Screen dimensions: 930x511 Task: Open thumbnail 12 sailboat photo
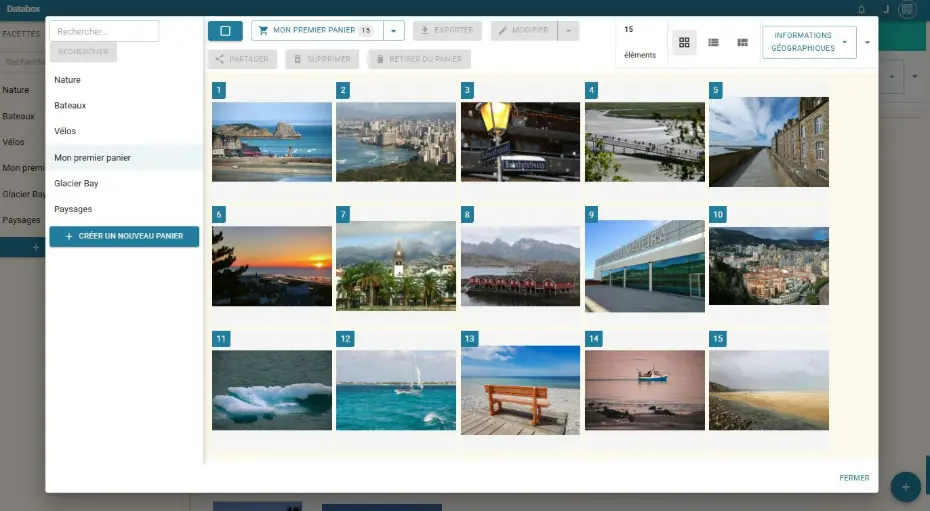(x=396, y=390)
